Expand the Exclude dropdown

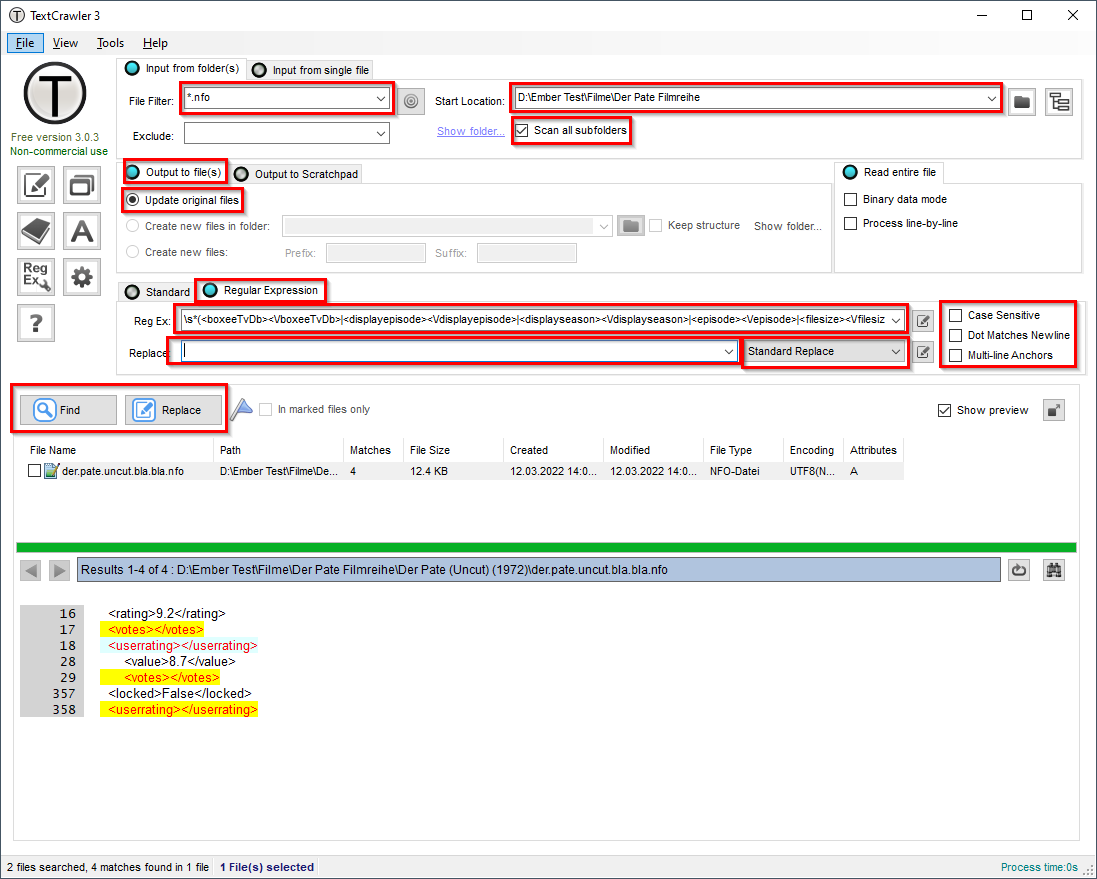(x=381, y=133)
